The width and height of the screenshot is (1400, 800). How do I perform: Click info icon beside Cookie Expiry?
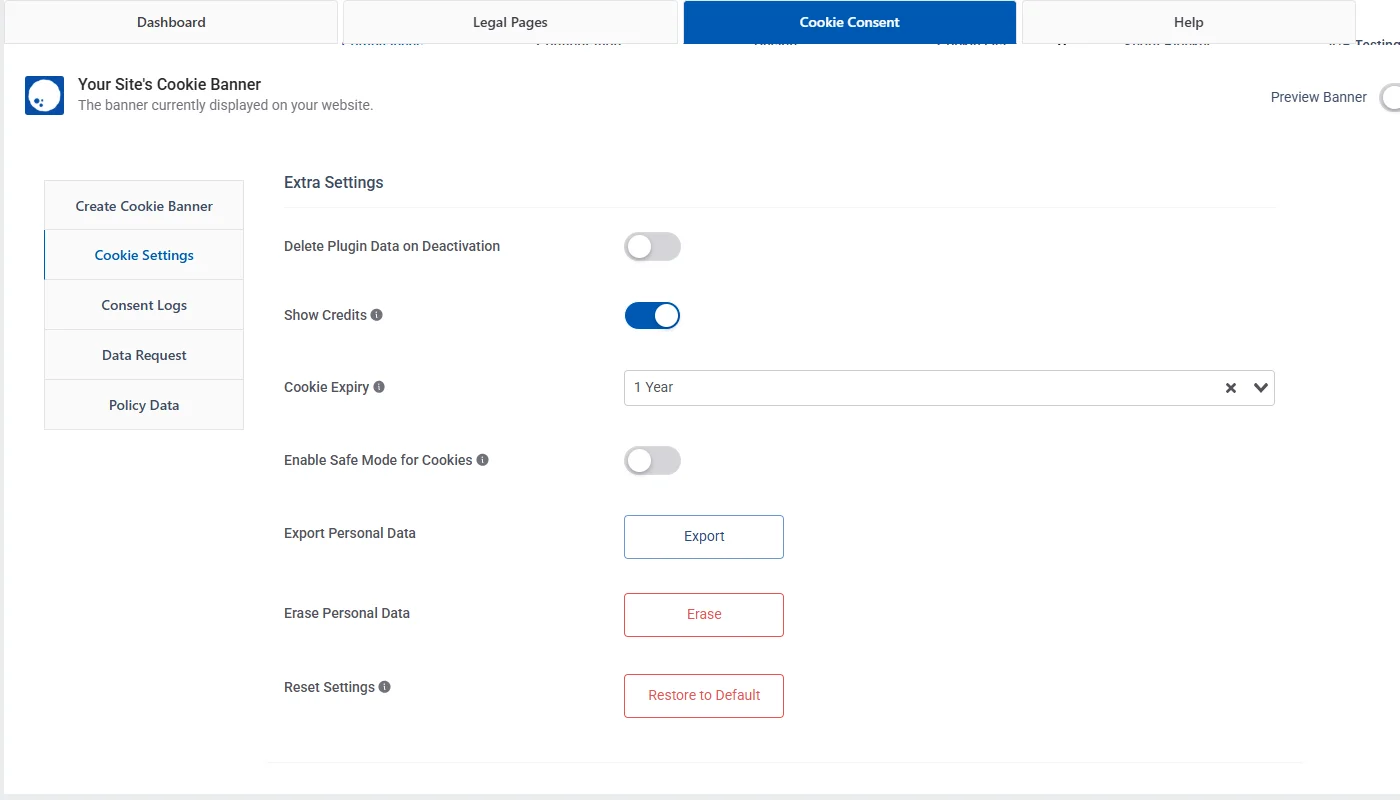(x=379, y=387)
